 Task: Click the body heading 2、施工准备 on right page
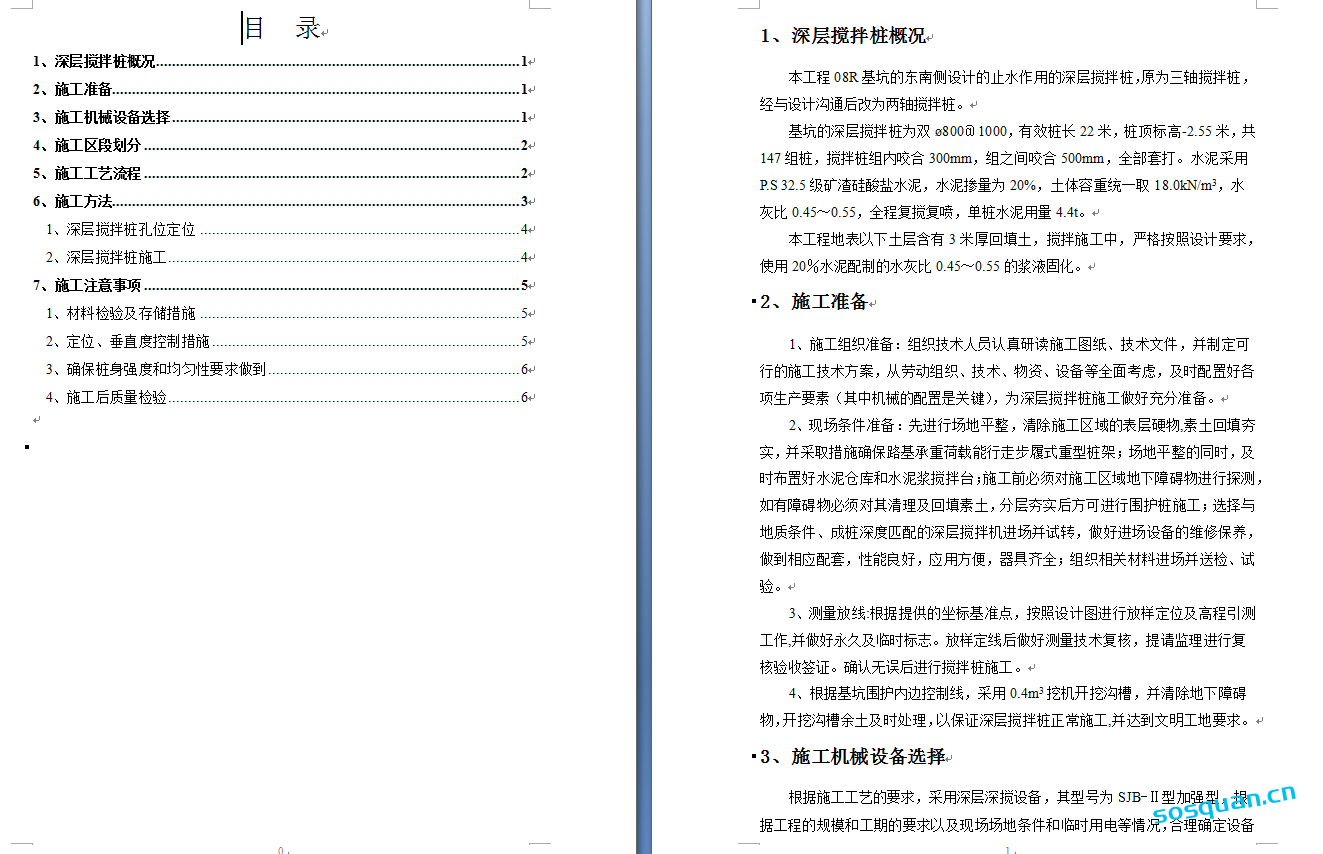tap(813, 302)
